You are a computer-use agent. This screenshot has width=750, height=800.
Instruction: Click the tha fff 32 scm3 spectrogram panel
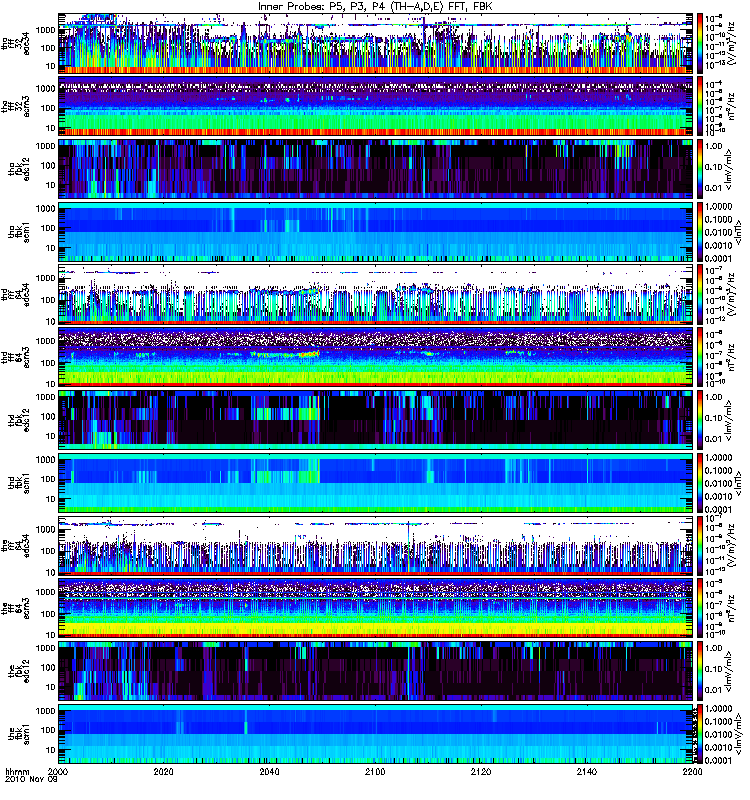376,106
